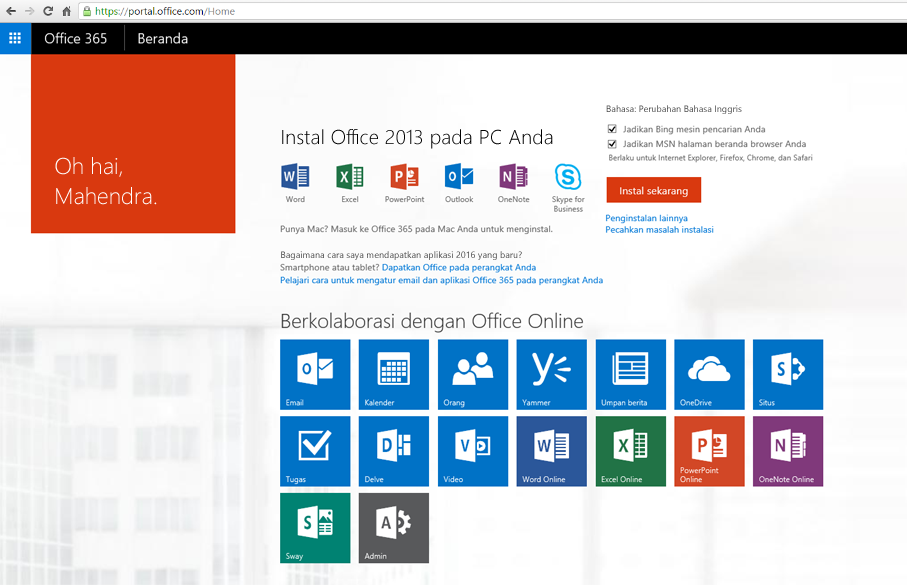Open the Sway tile
Viewport: 907px width, 585px height.
pos(315,528)
